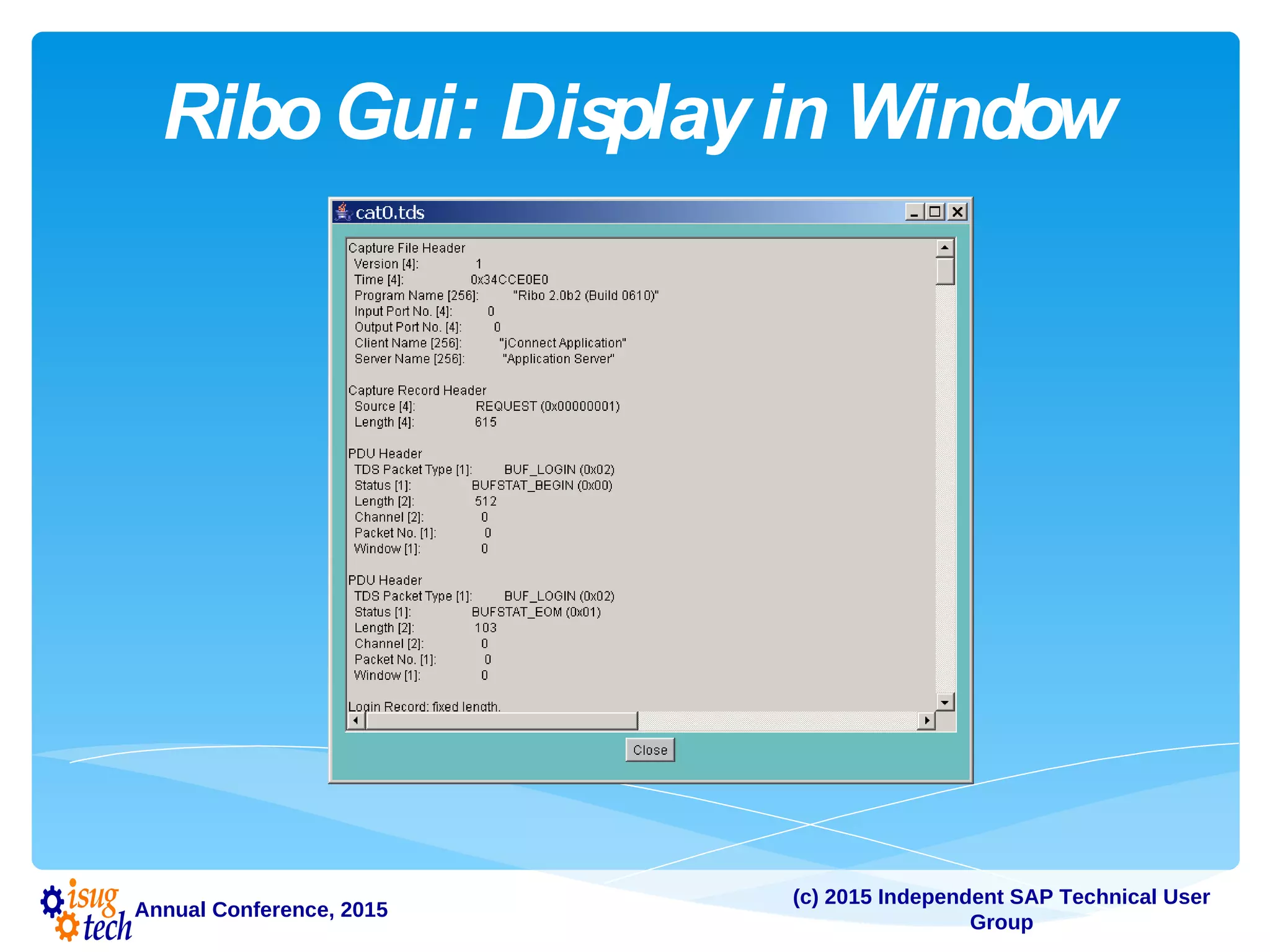
Task: Click the "cat0.tds" window title text
Action: [x=390, y=213]
